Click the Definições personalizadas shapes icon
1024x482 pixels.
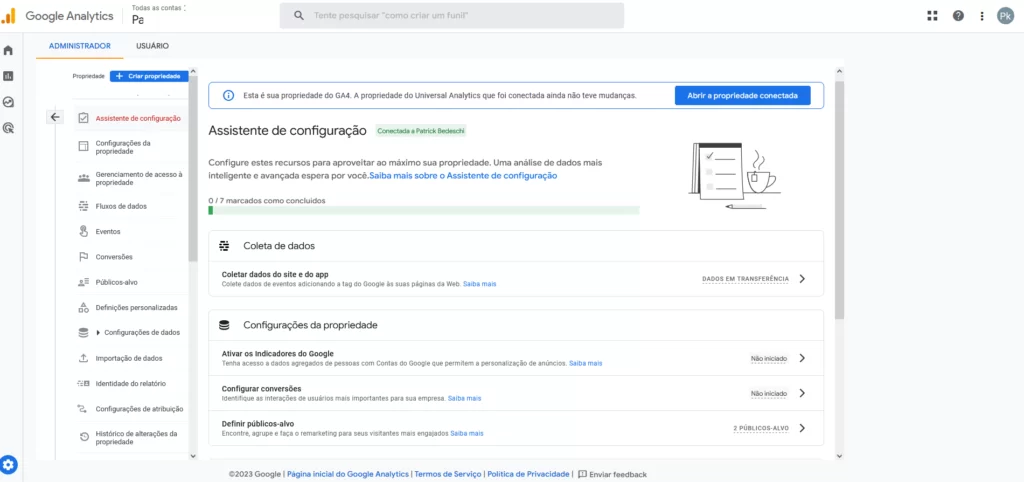click(83, 307)
